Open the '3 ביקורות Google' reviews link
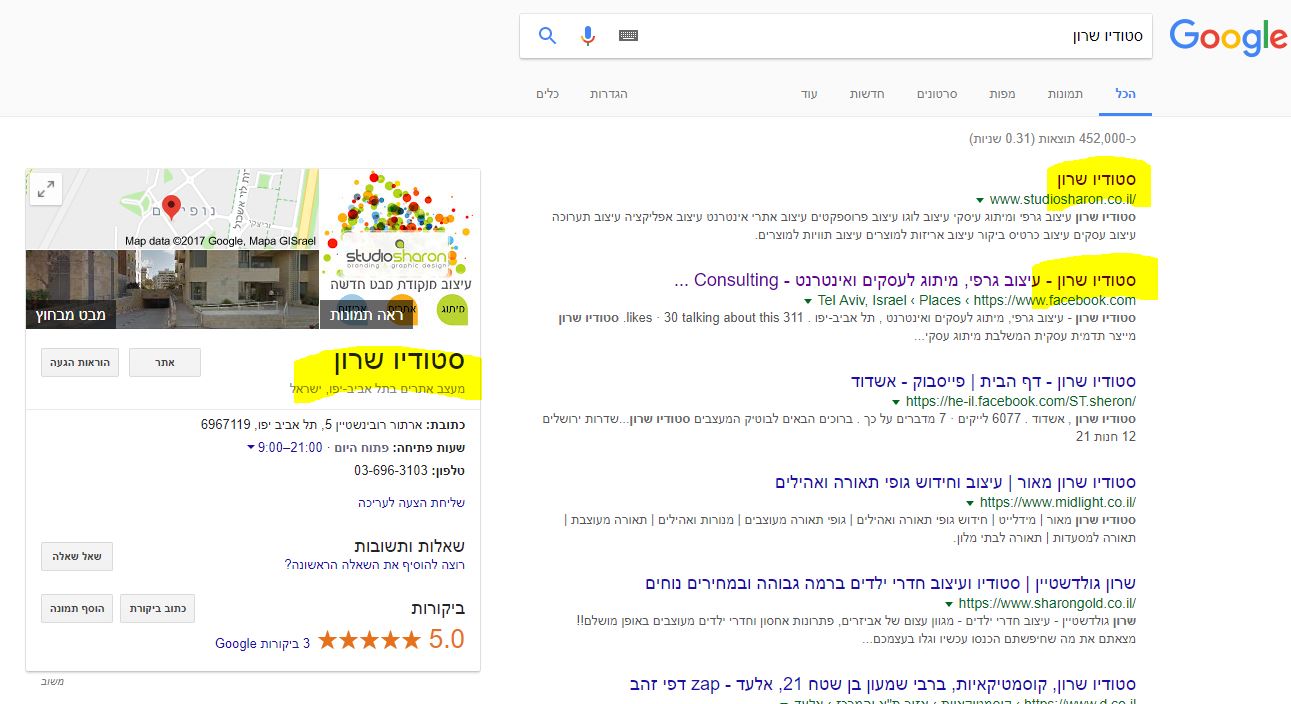The width and height of the screenshot is (1291, 704). pos(262,643)
